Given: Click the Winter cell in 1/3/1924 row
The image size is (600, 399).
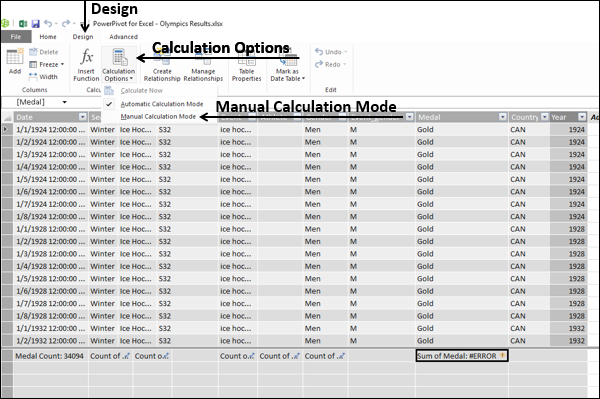Looking at the screenshot, I should 103,155.
